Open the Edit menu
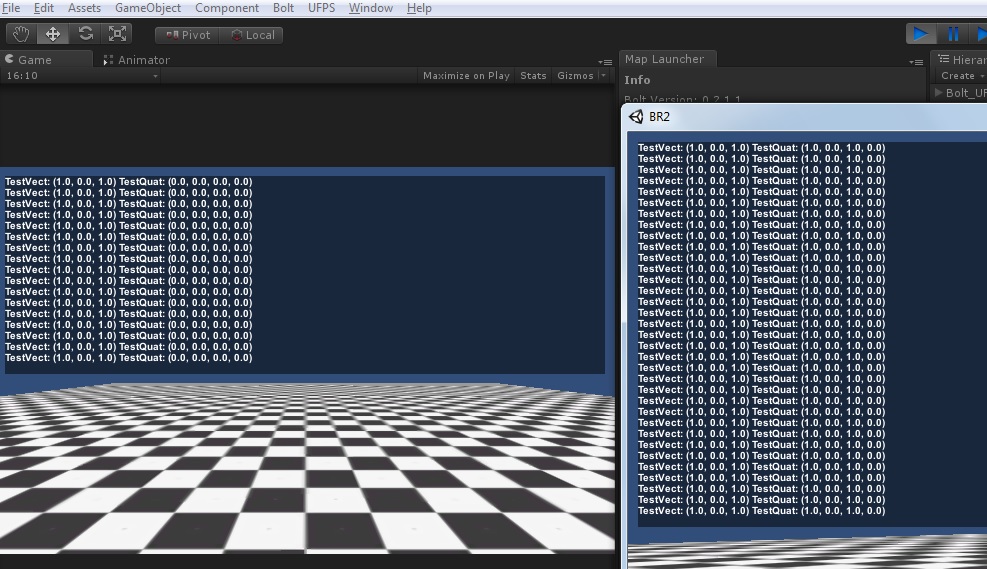 (43, 8)
